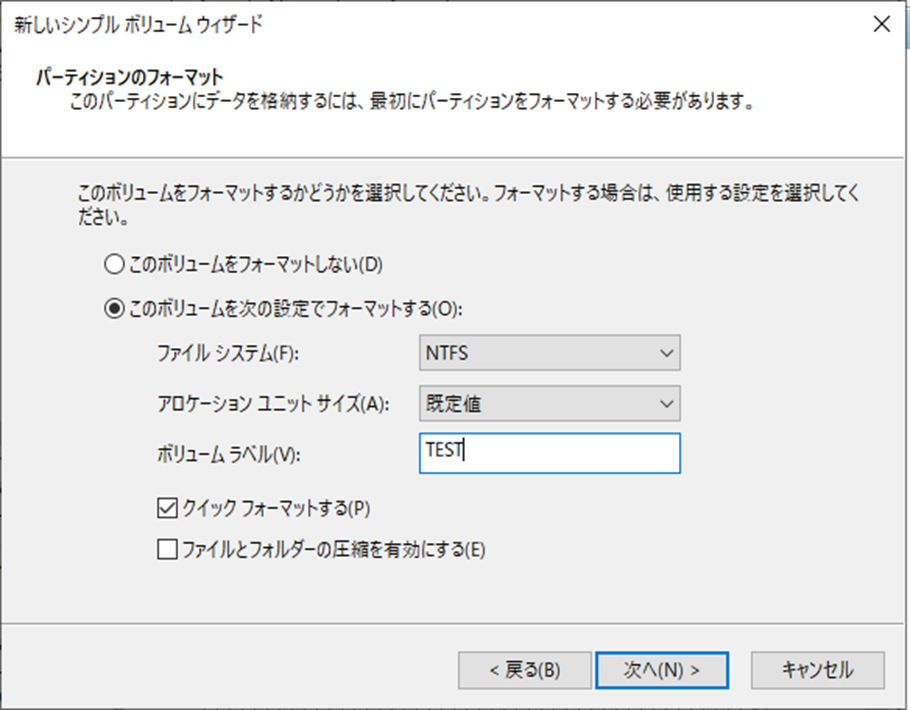910x710 pixels.
Task: Expand the chevron arrow beside 既定値
Action: (667, 404)
